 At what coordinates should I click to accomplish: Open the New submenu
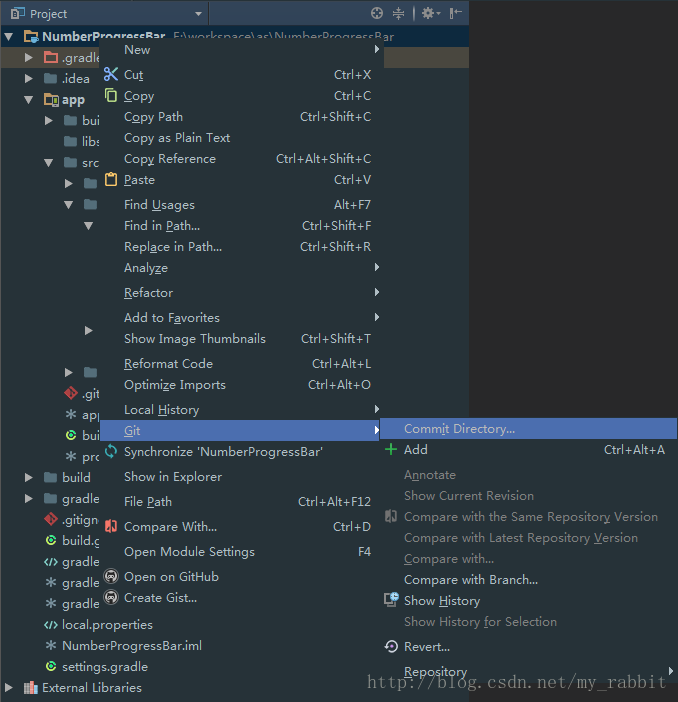(x=241, y=49)
